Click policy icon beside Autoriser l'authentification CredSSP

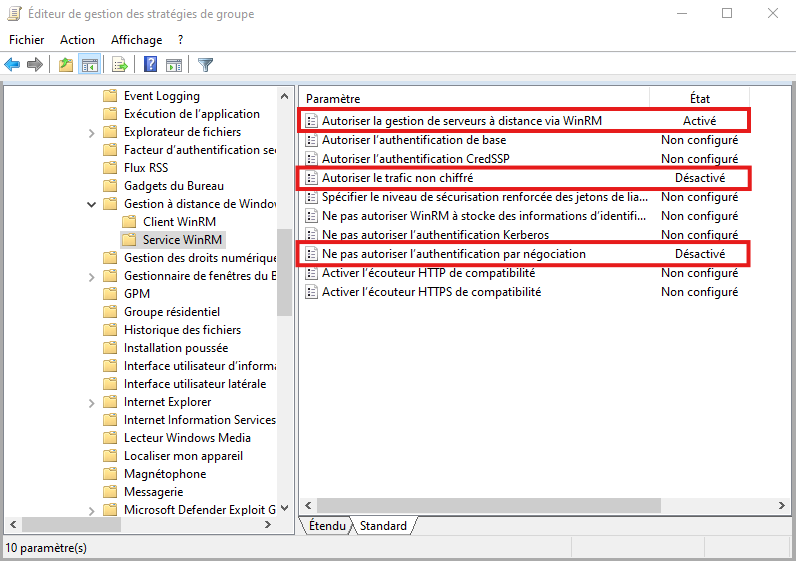coord(311,159)
